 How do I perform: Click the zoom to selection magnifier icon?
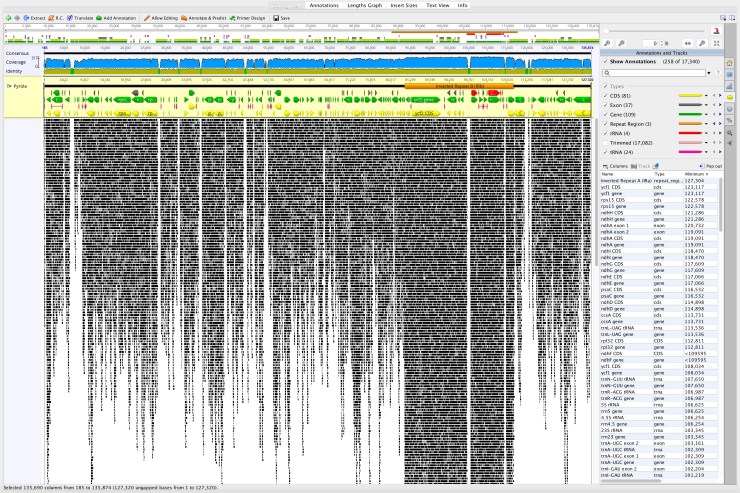tap(702, 43)
